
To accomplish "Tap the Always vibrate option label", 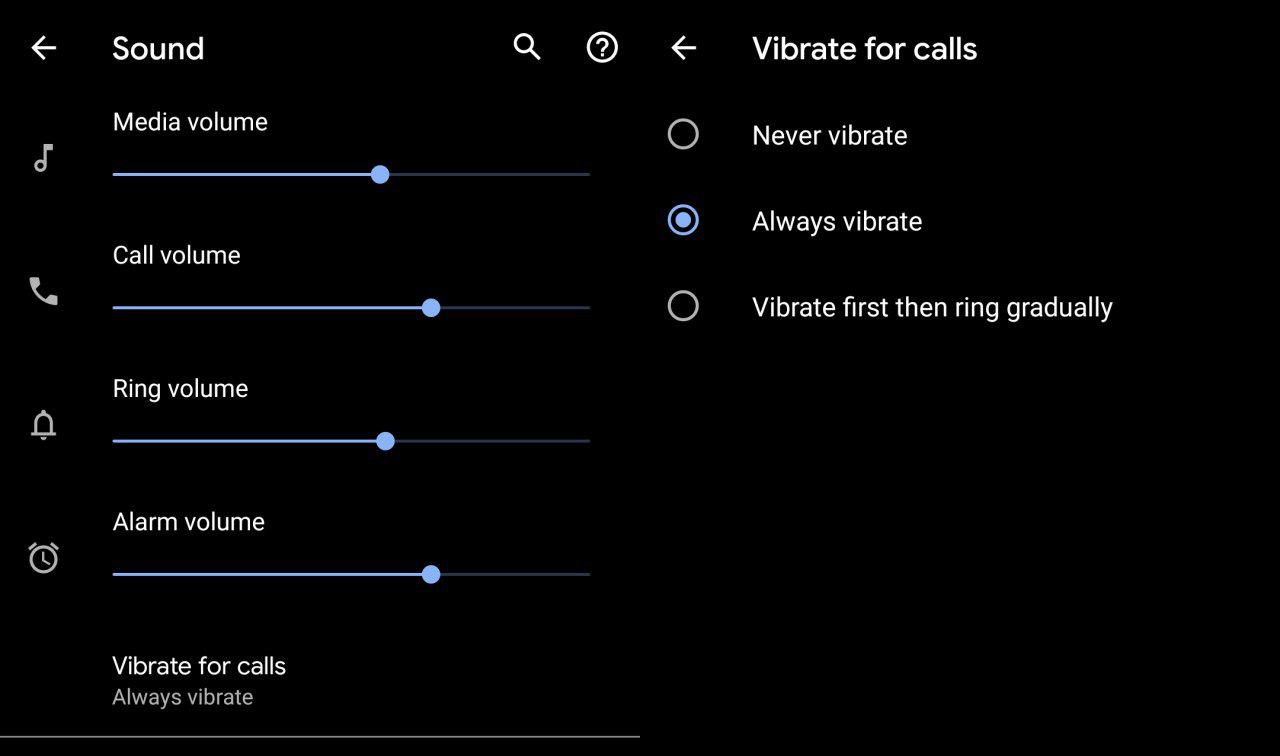I will pos(837,222).
